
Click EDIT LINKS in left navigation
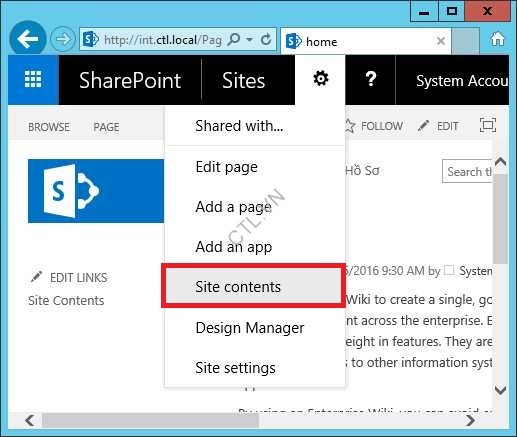tap(69, 277)
